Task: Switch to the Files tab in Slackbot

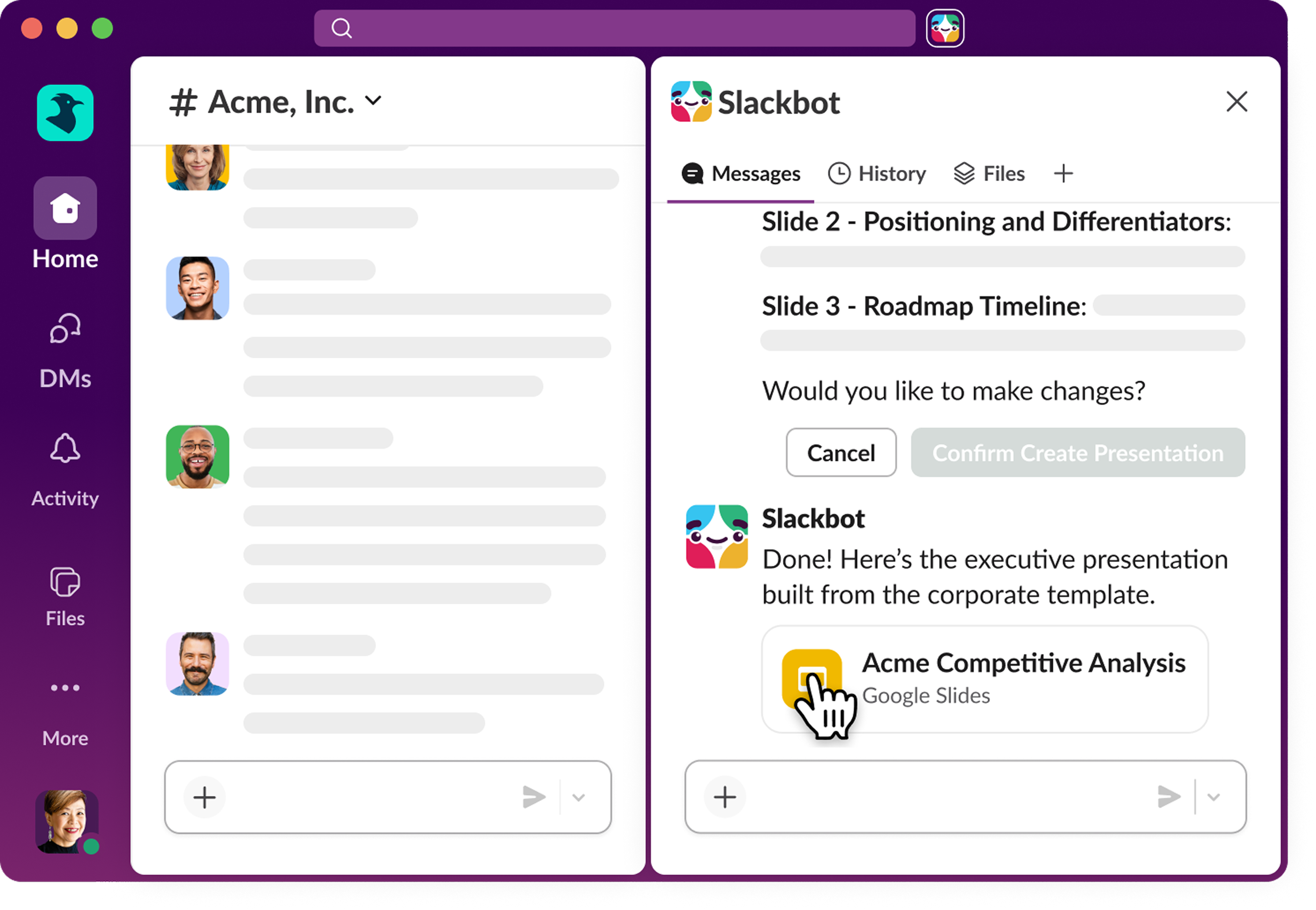Action: (x=989, y=173)
